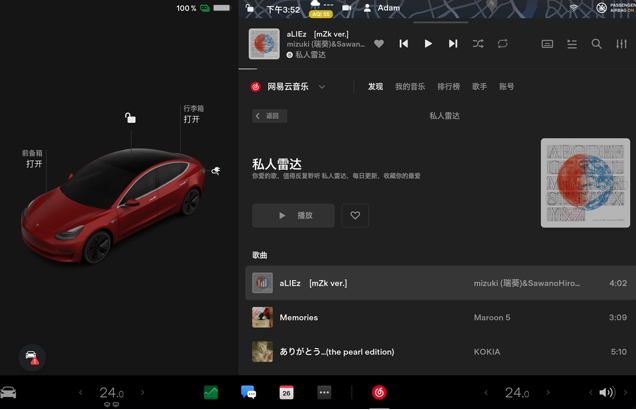The image size is (636, 410).
Task: Open the large 私人雷达 album cover
Action: click(585, 183)
